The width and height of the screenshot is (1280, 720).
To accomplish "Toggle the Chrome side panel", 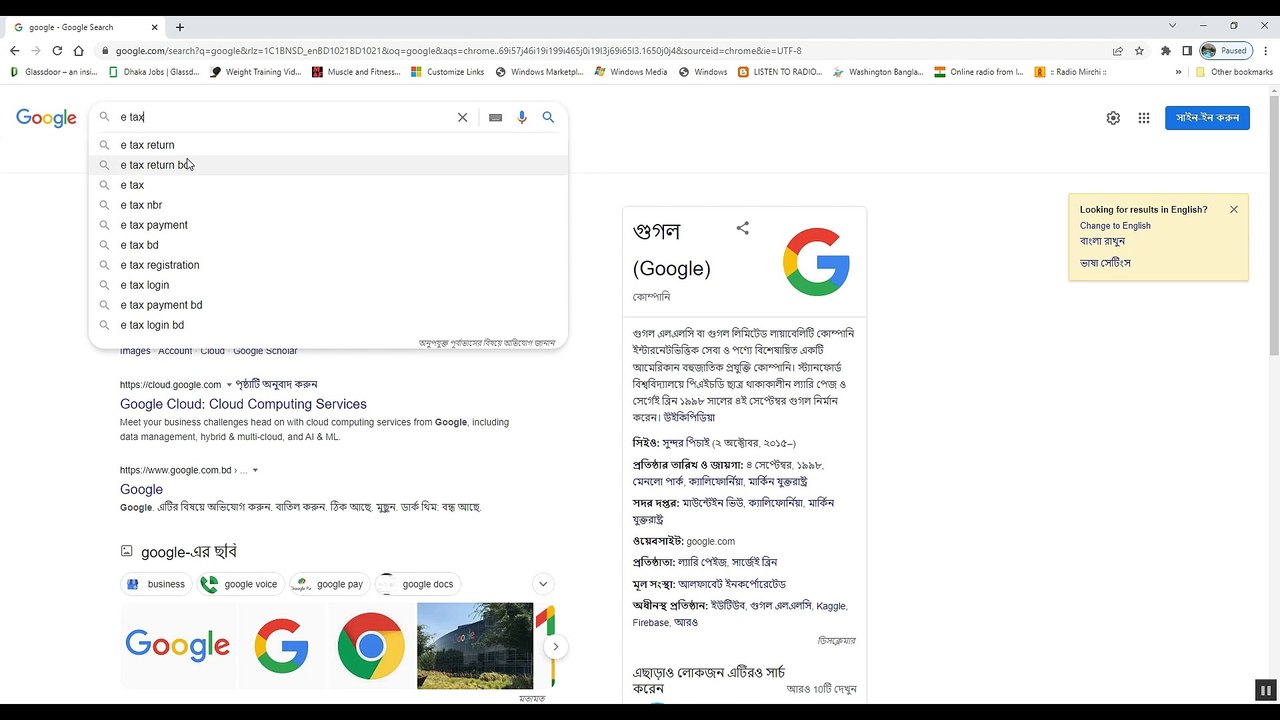I will coord(1187,51).
